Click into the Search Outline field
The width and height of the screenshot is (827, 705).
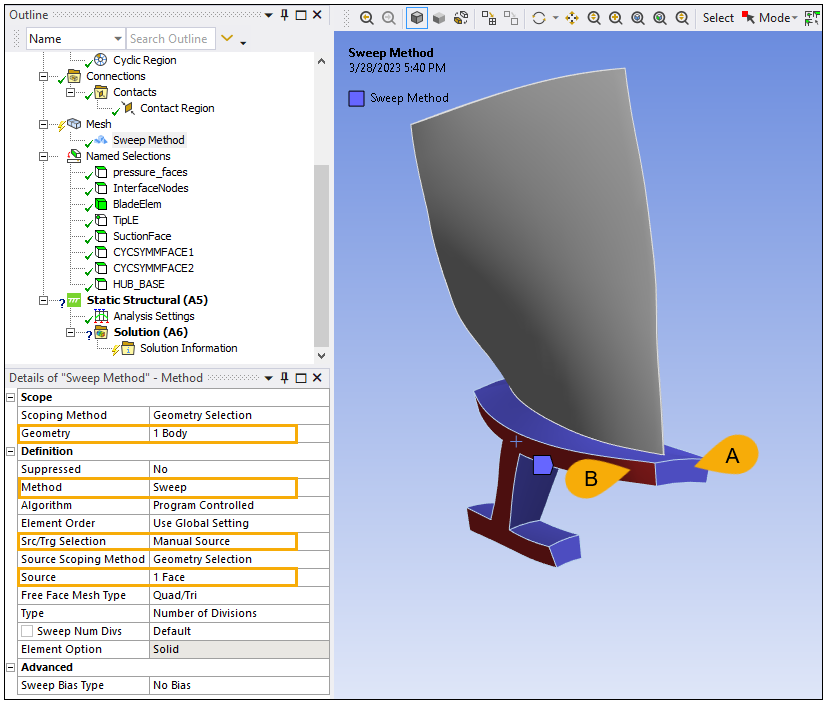[168, 39]
